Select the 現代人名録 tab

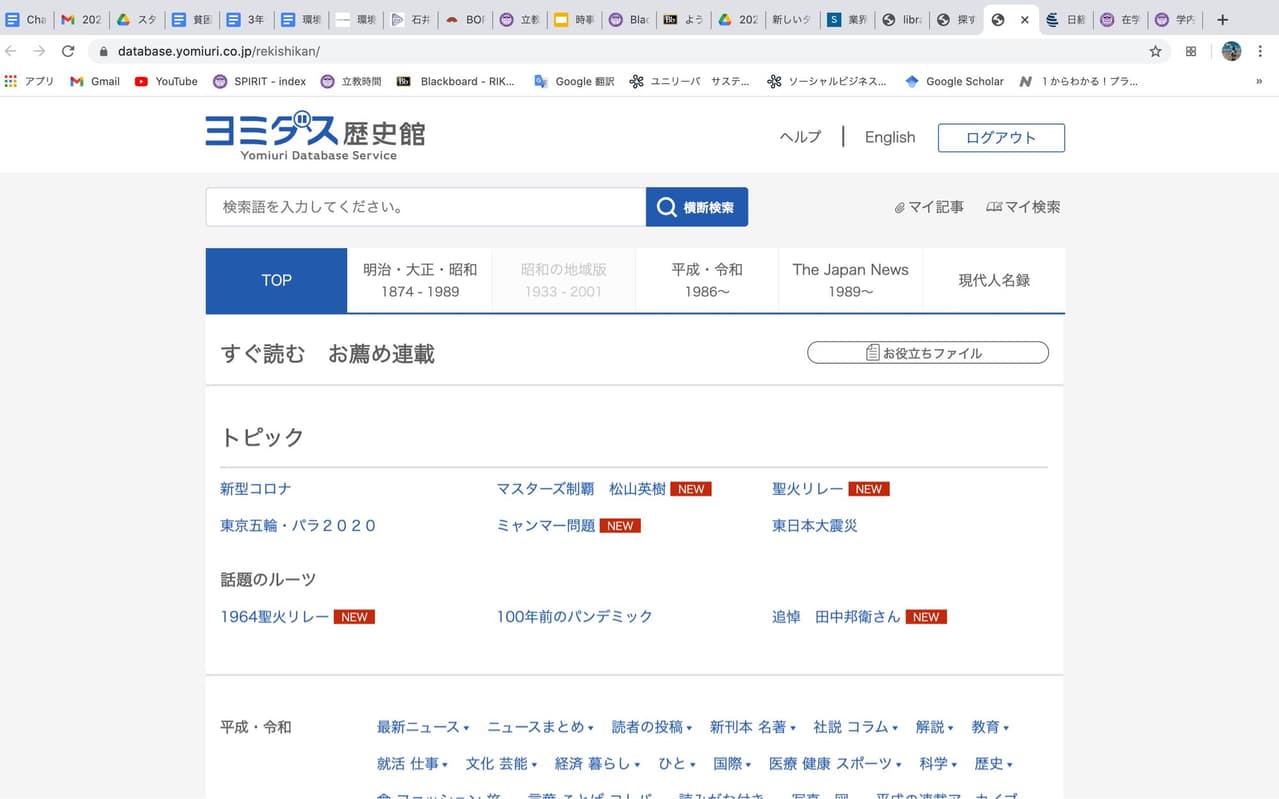point(994,280)
